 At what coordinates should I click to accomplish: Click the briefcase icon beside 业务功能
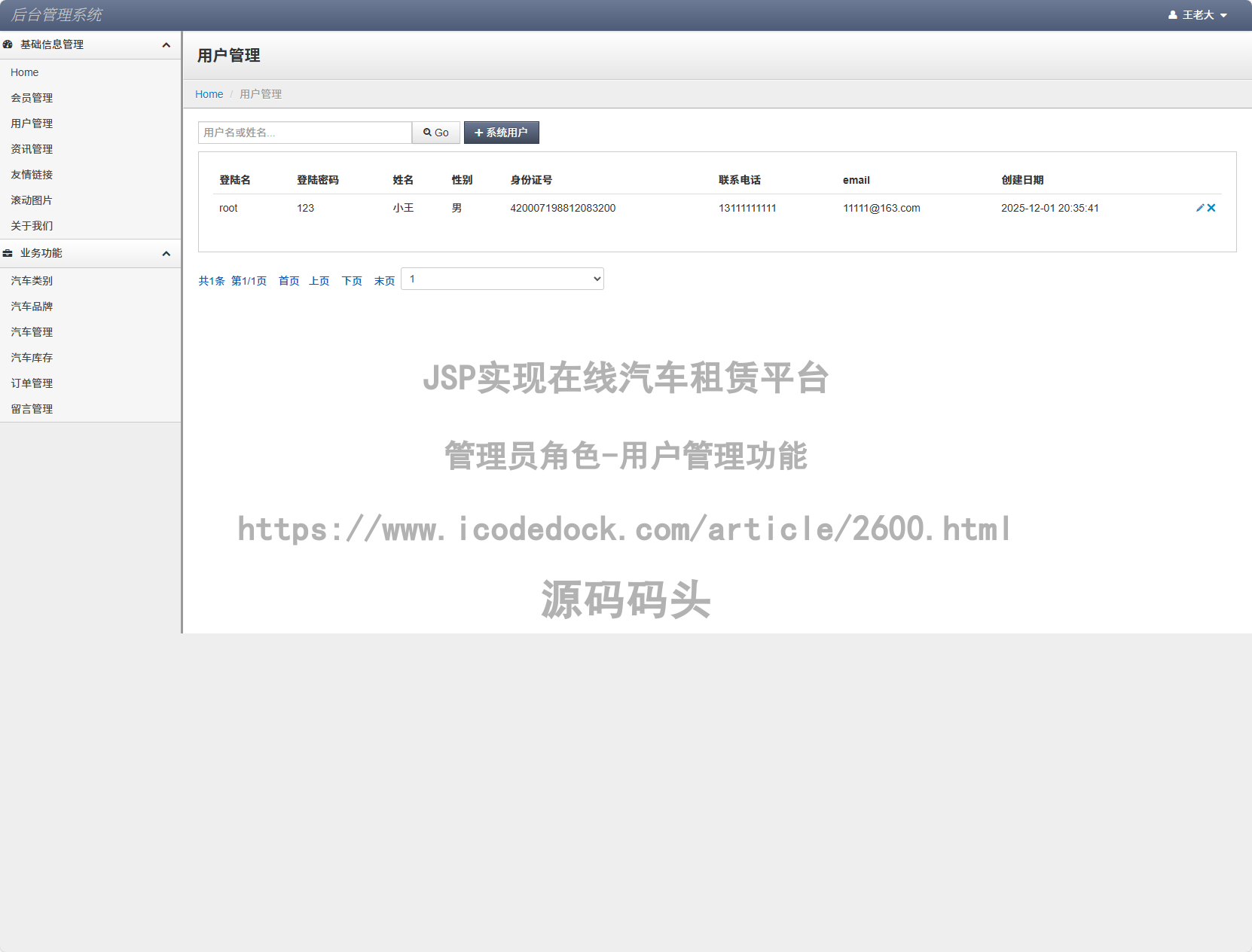point(8,253)
